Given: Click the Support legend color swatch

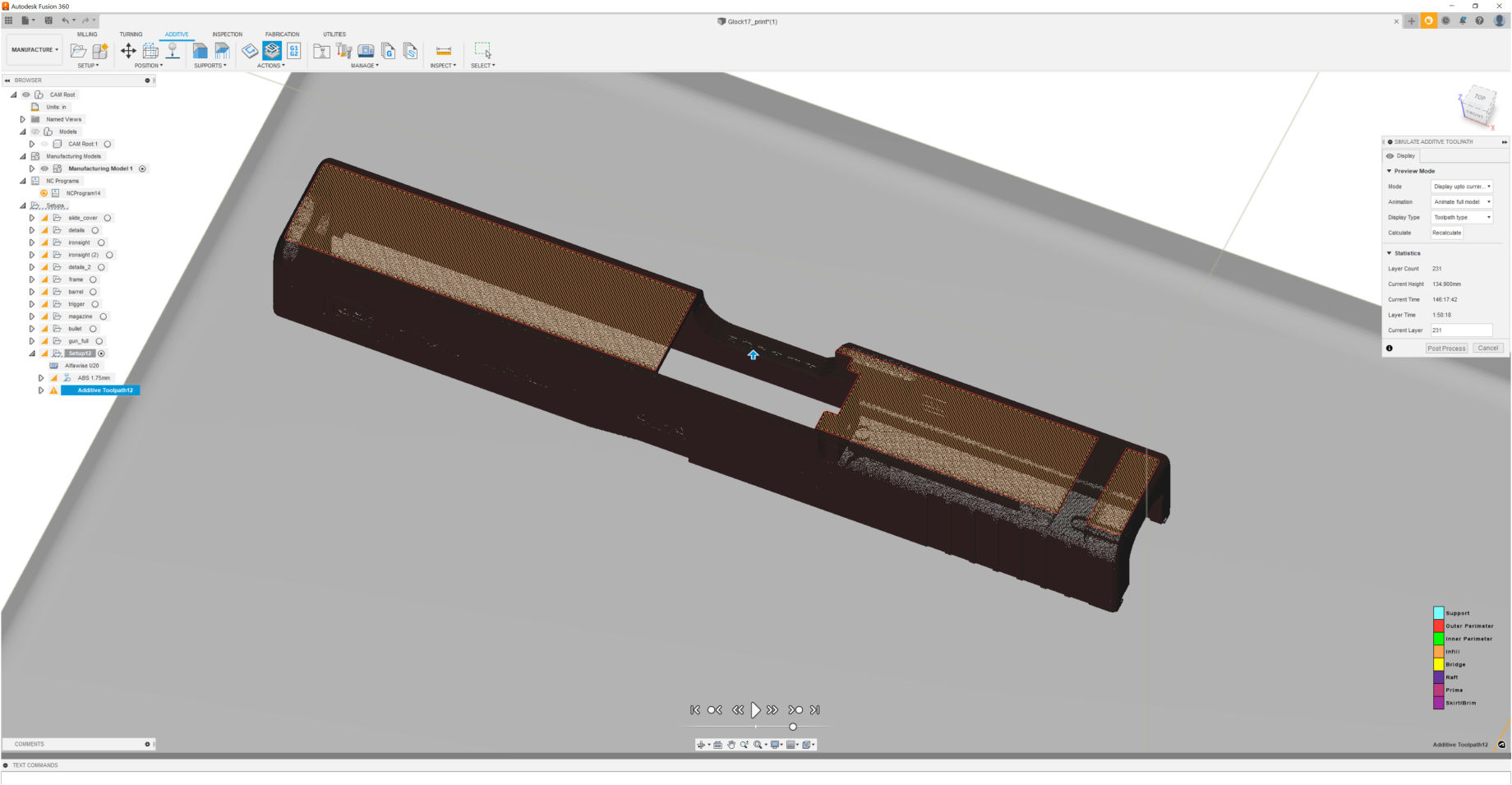Looking at the screenshot, I should pyautogui.click(x=1439, y=613).
